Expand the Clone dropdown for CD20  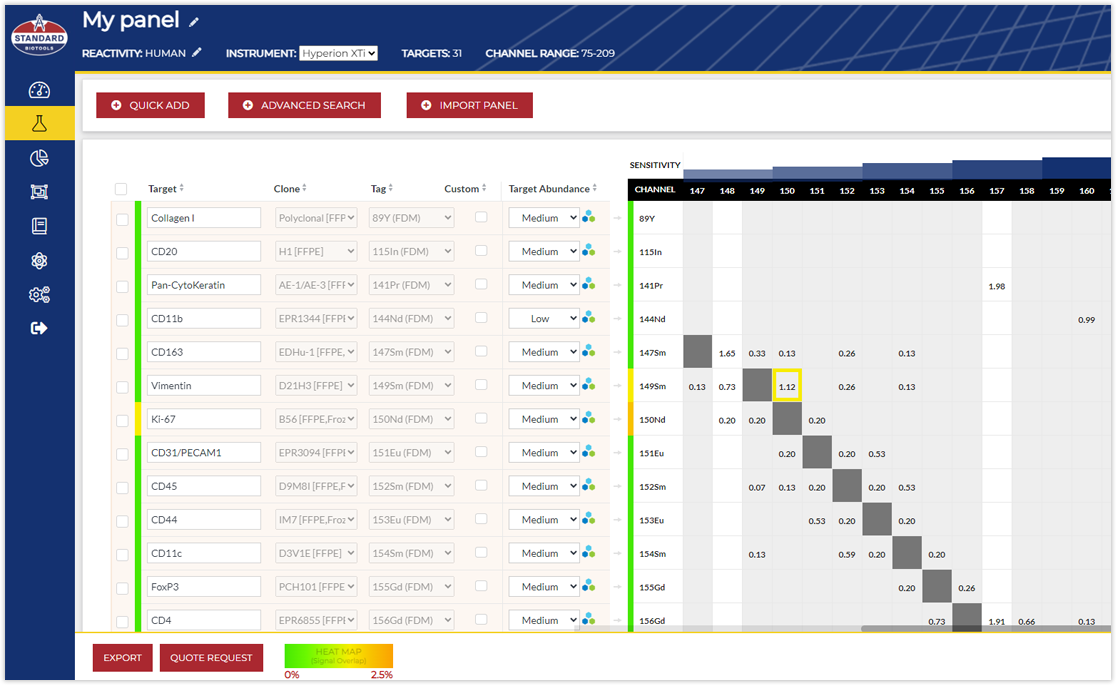316,252
